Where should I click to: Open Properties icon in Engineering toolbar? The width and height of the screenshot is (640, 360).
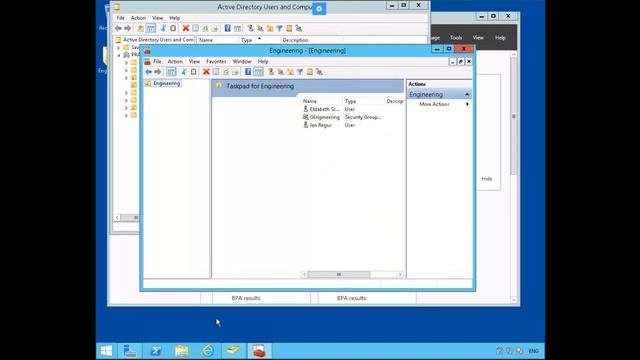[x=216, y=72]
